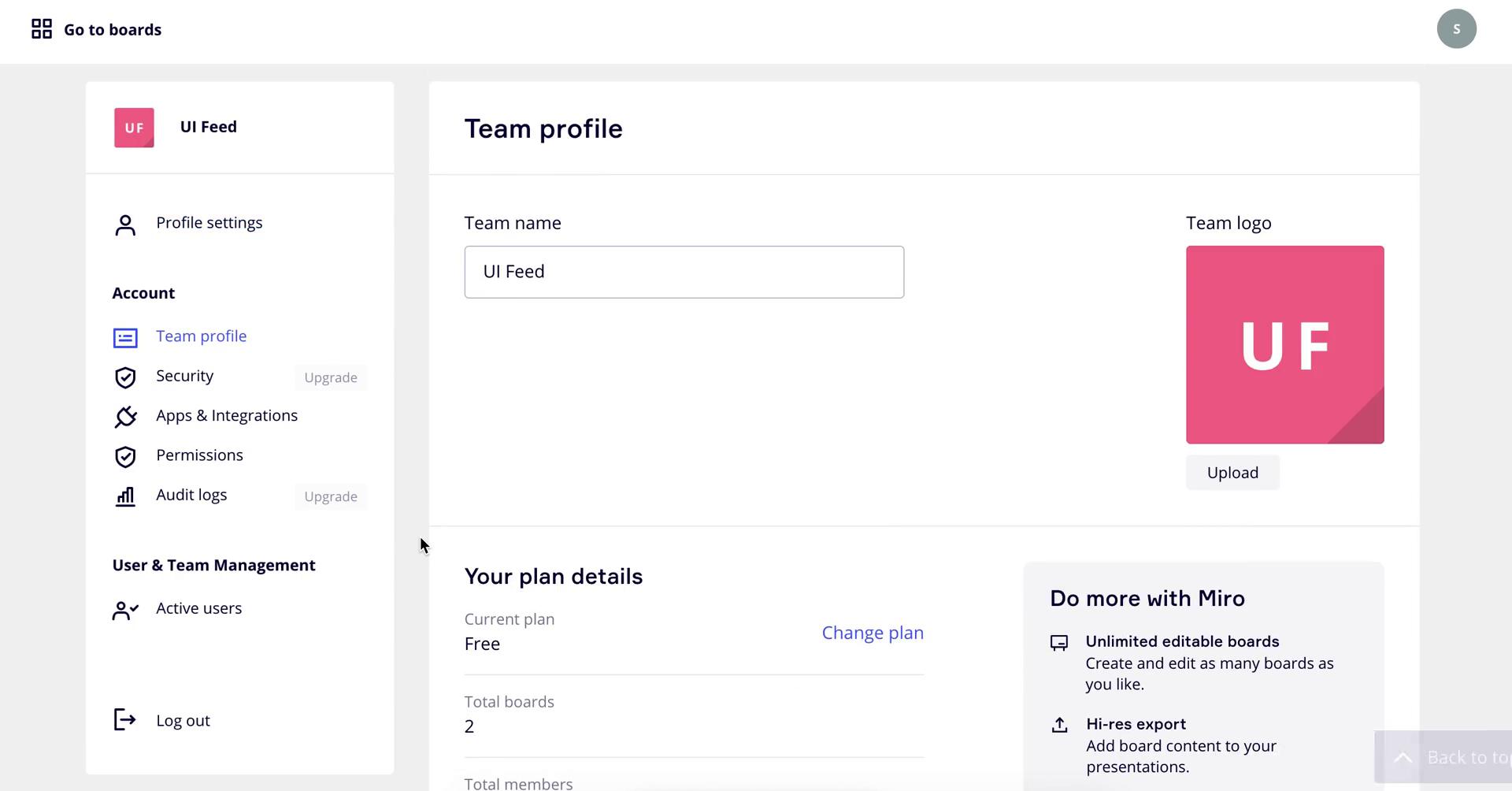Click the Change plan link
1512x791 pixels.
[x=873, y=633]
